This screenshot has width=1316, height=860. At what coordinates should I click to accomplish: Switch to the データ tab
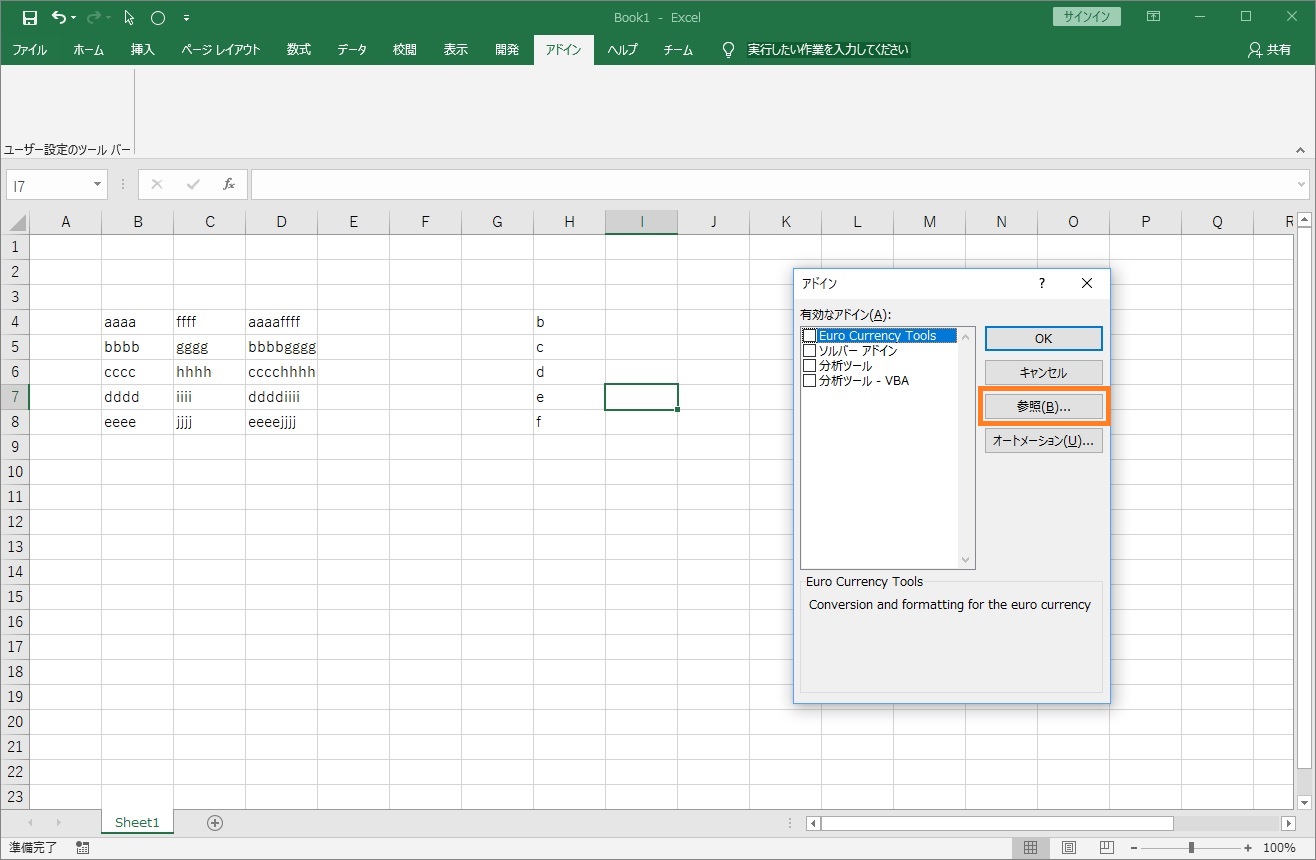(x=352, y=50)
